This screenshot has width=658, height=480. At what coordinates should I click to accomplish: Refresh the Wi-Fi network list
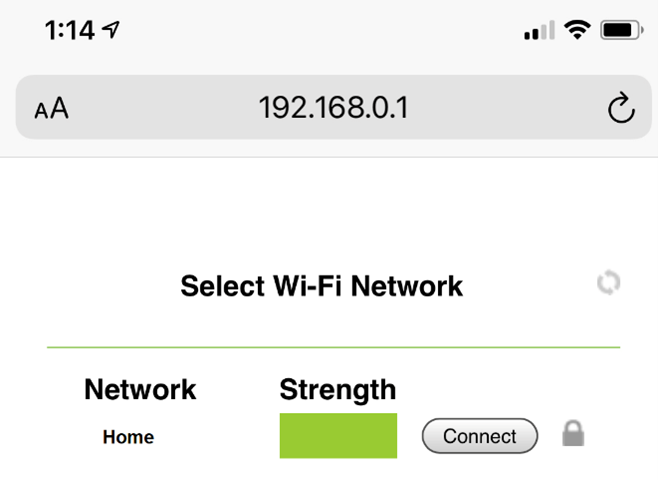click(x=608, y=283)
